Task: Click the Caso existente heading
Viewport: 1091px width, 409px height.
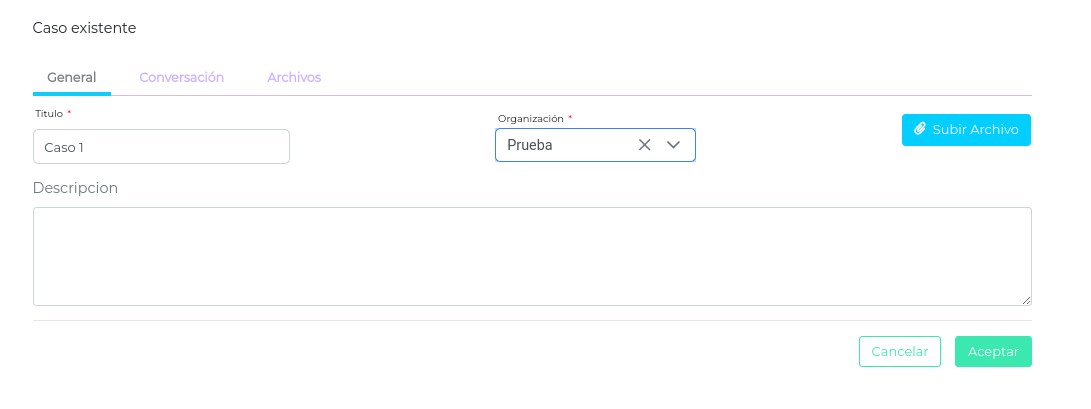Action: (84, 28)
